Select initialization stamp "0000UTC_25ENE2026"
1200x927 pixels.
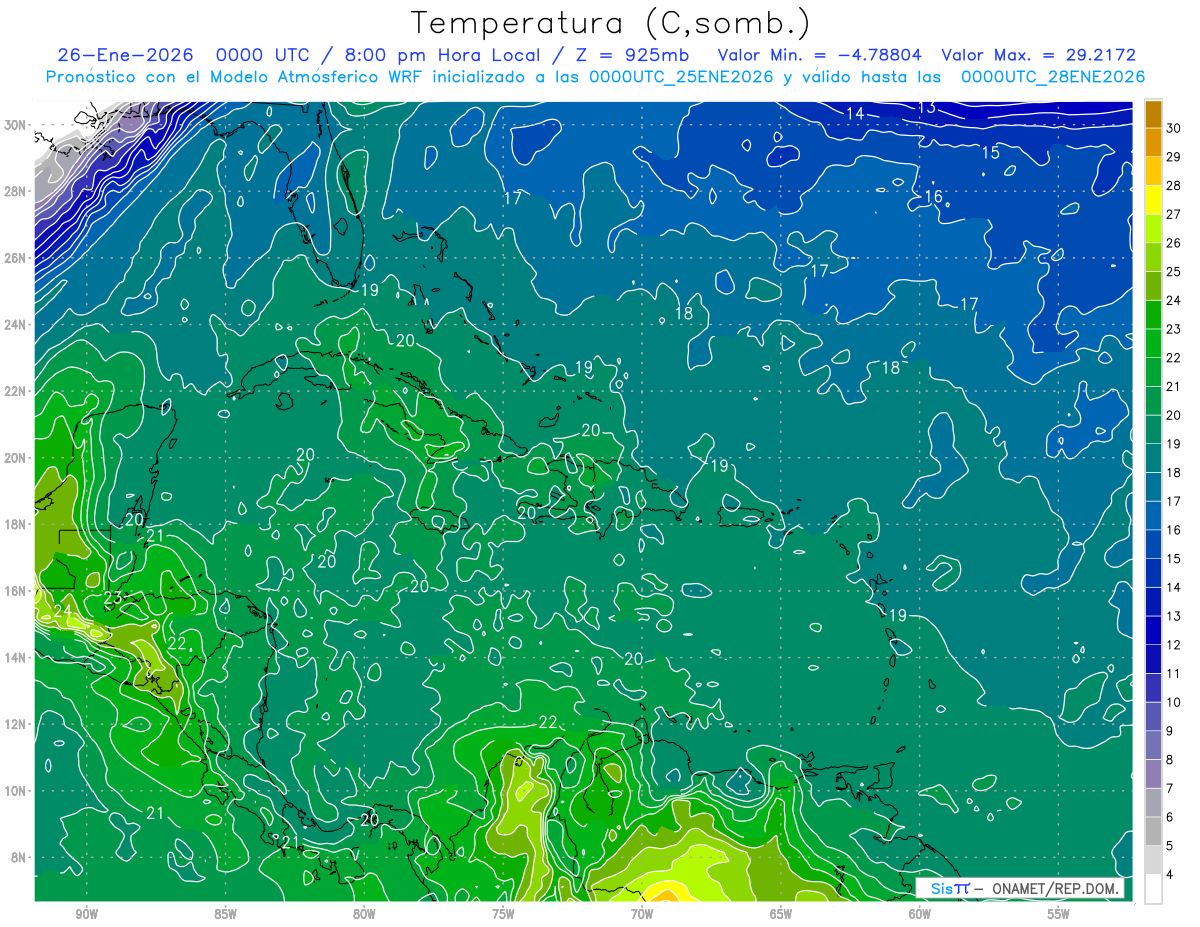(x=681, y=77)
